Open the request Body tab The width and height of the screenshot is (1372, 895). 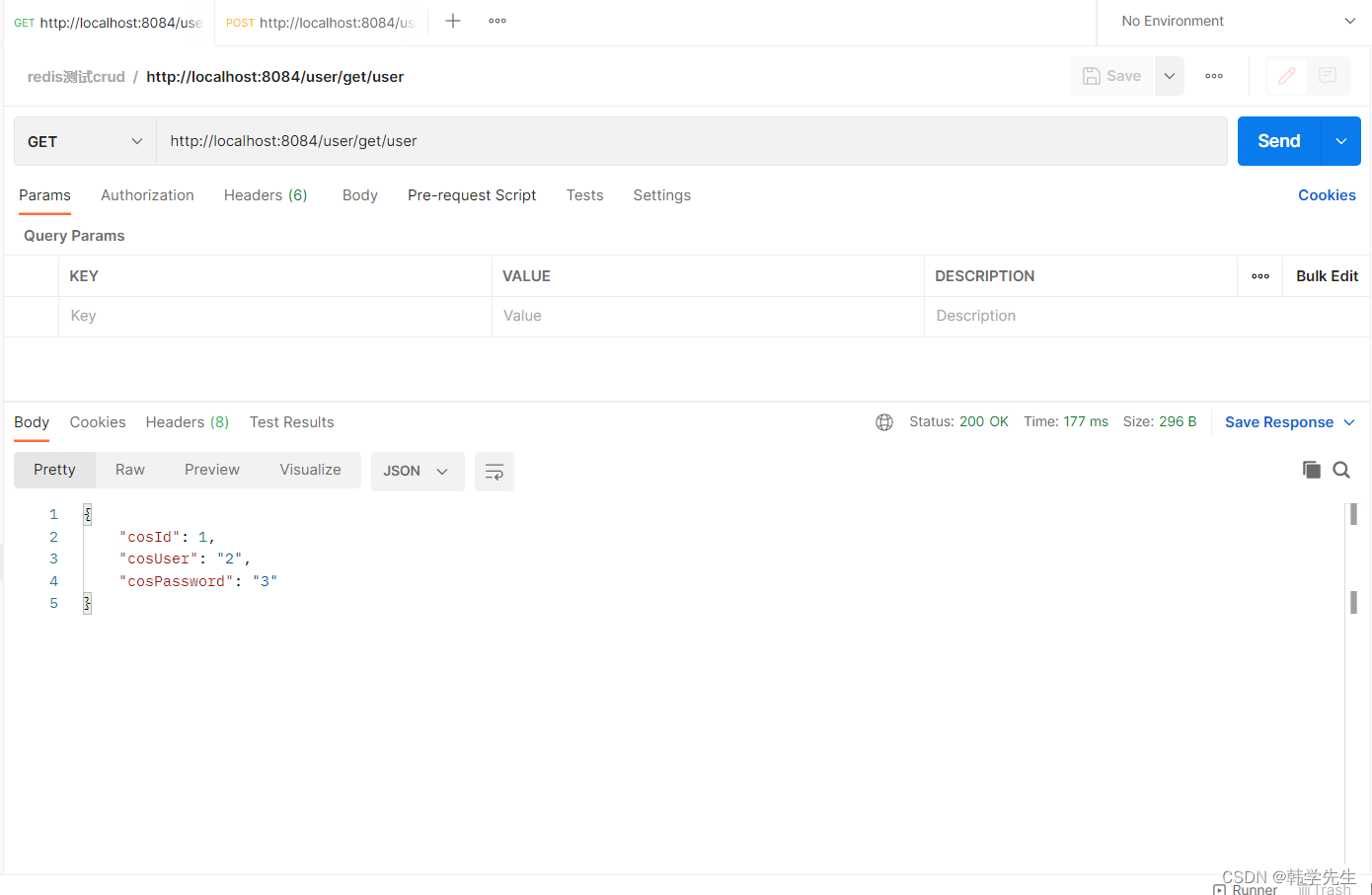[360, 195]
